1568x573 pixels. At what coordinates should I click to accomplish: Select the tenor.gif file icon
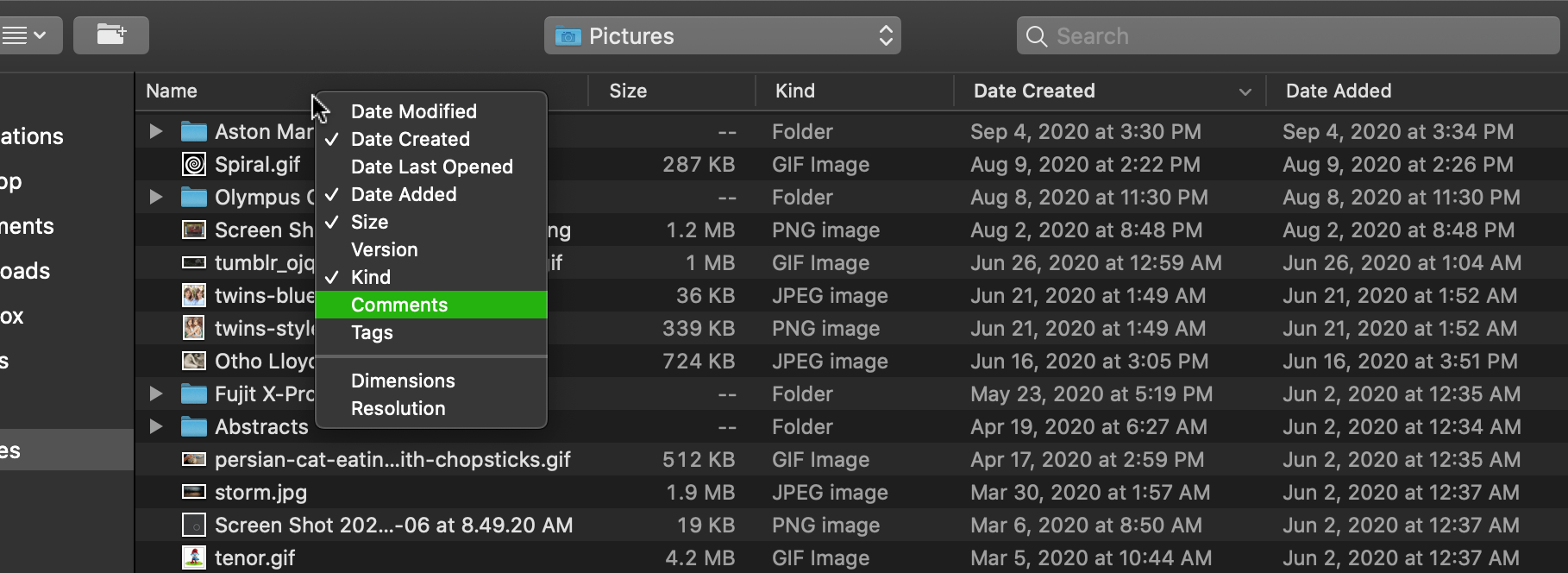pos(194,557)
